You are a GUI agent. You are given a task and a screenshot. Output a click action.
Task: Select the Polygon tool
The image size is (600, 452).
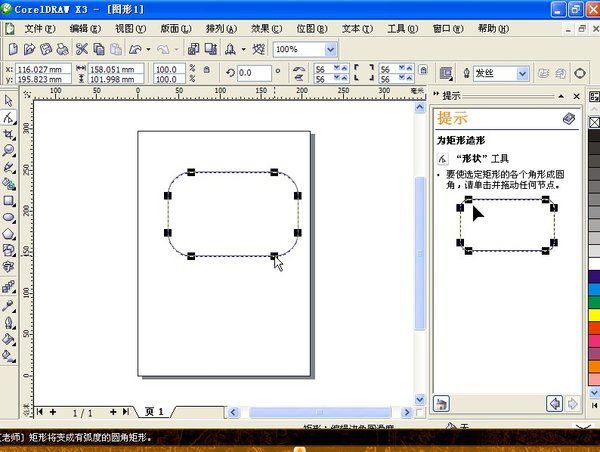[x=8, y=234]
